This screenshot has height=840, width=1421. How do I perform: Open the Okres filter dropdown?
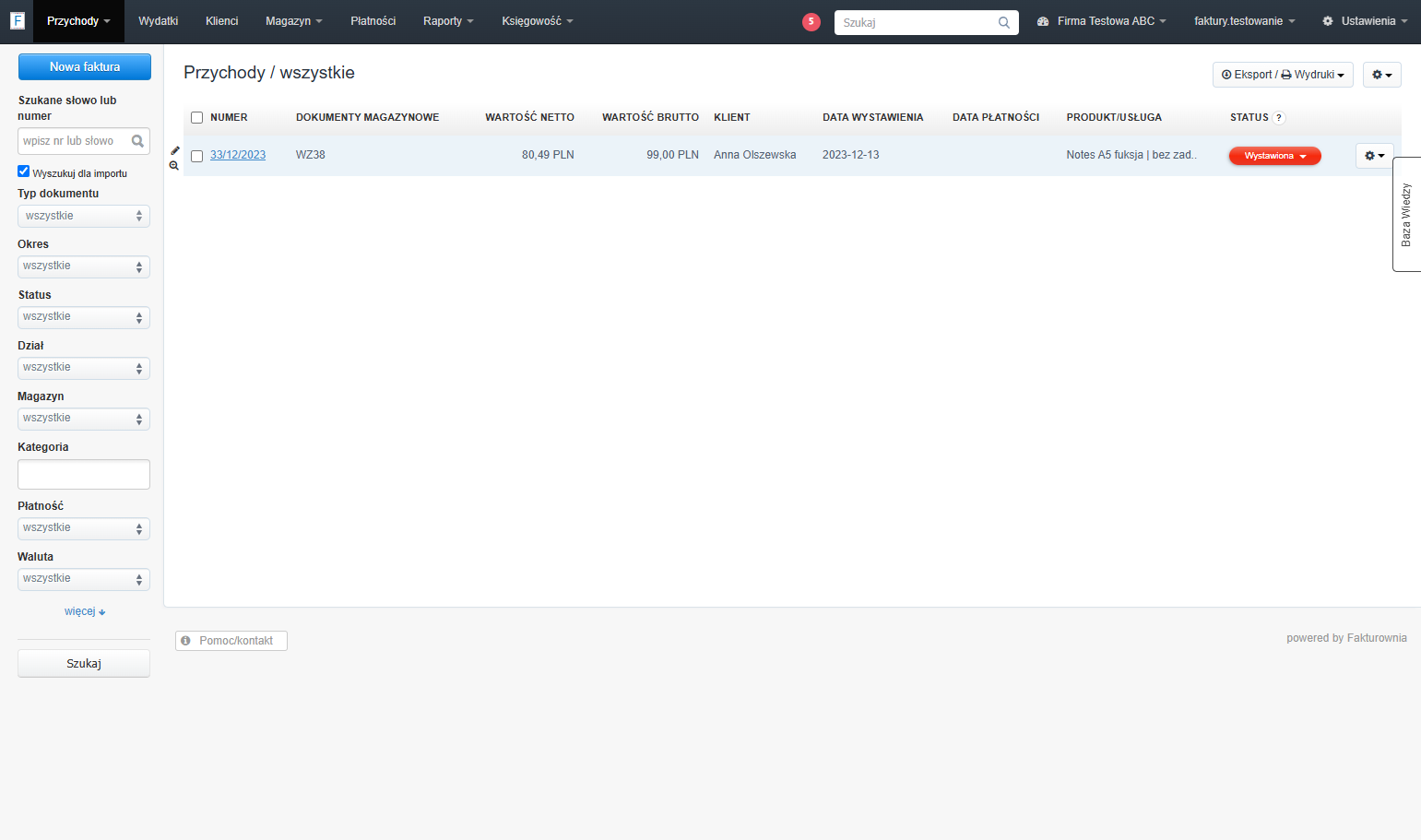tap(84, 266)
